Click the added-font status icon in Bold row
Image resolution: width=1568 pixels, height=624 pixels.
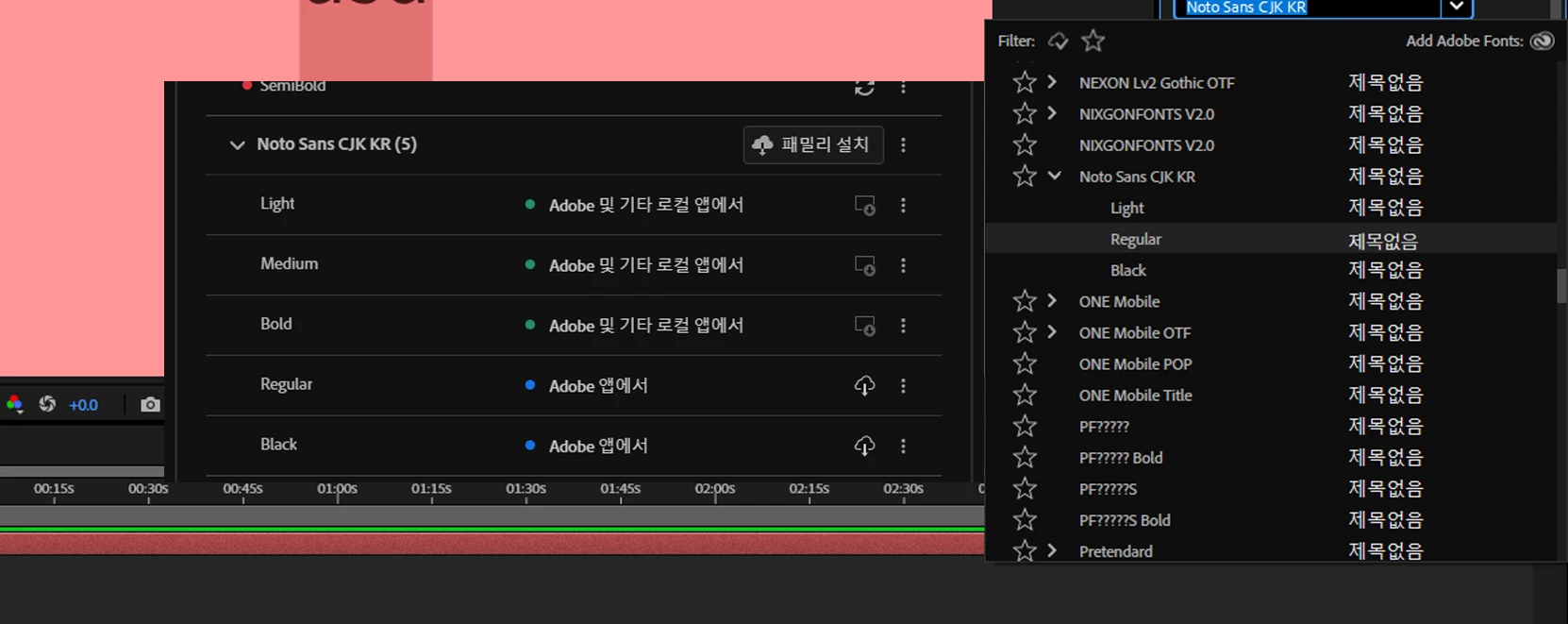pos(864,326)
